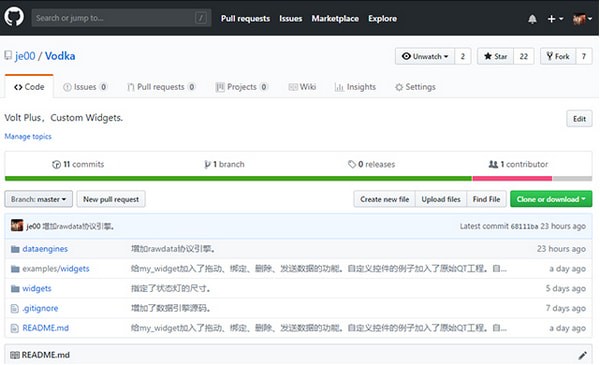Screen dimensions: 600x365
Task: Open the Branch: master dropdown
Action: click(39, 199)
